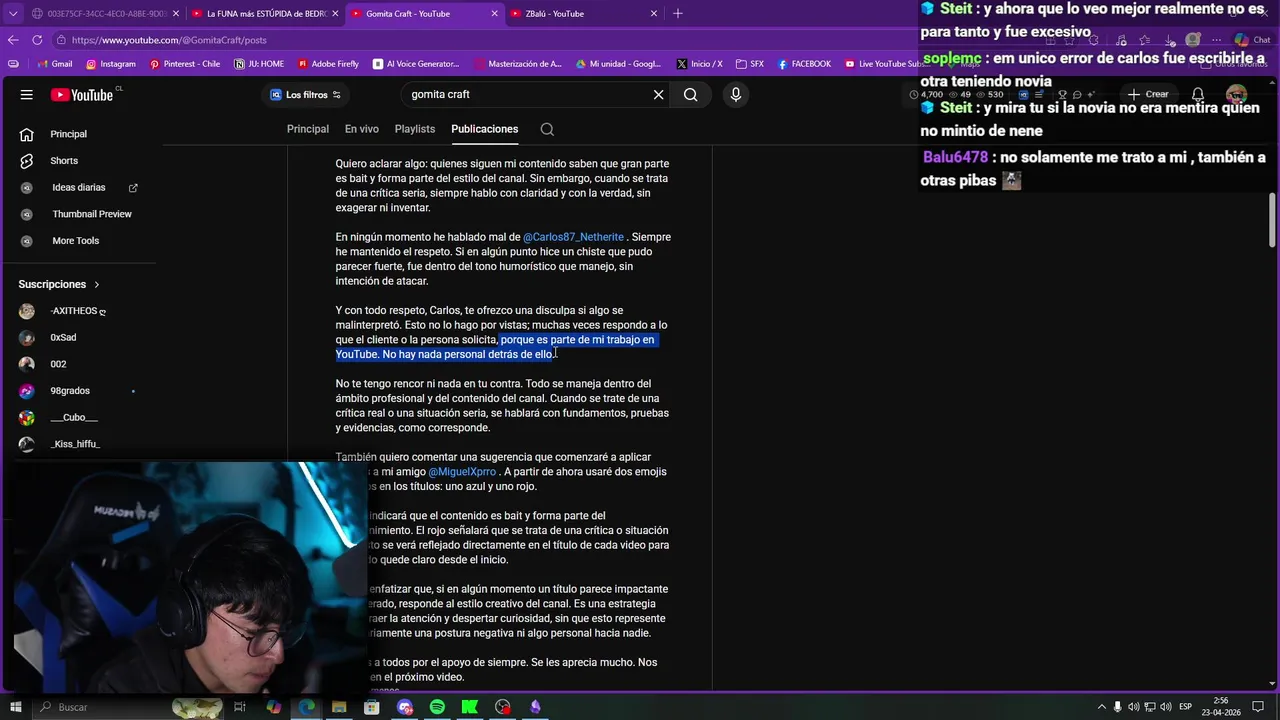Open the 002 subscription channel
The height and width of the screenshot is (720, 1280).
pos(80,364)
